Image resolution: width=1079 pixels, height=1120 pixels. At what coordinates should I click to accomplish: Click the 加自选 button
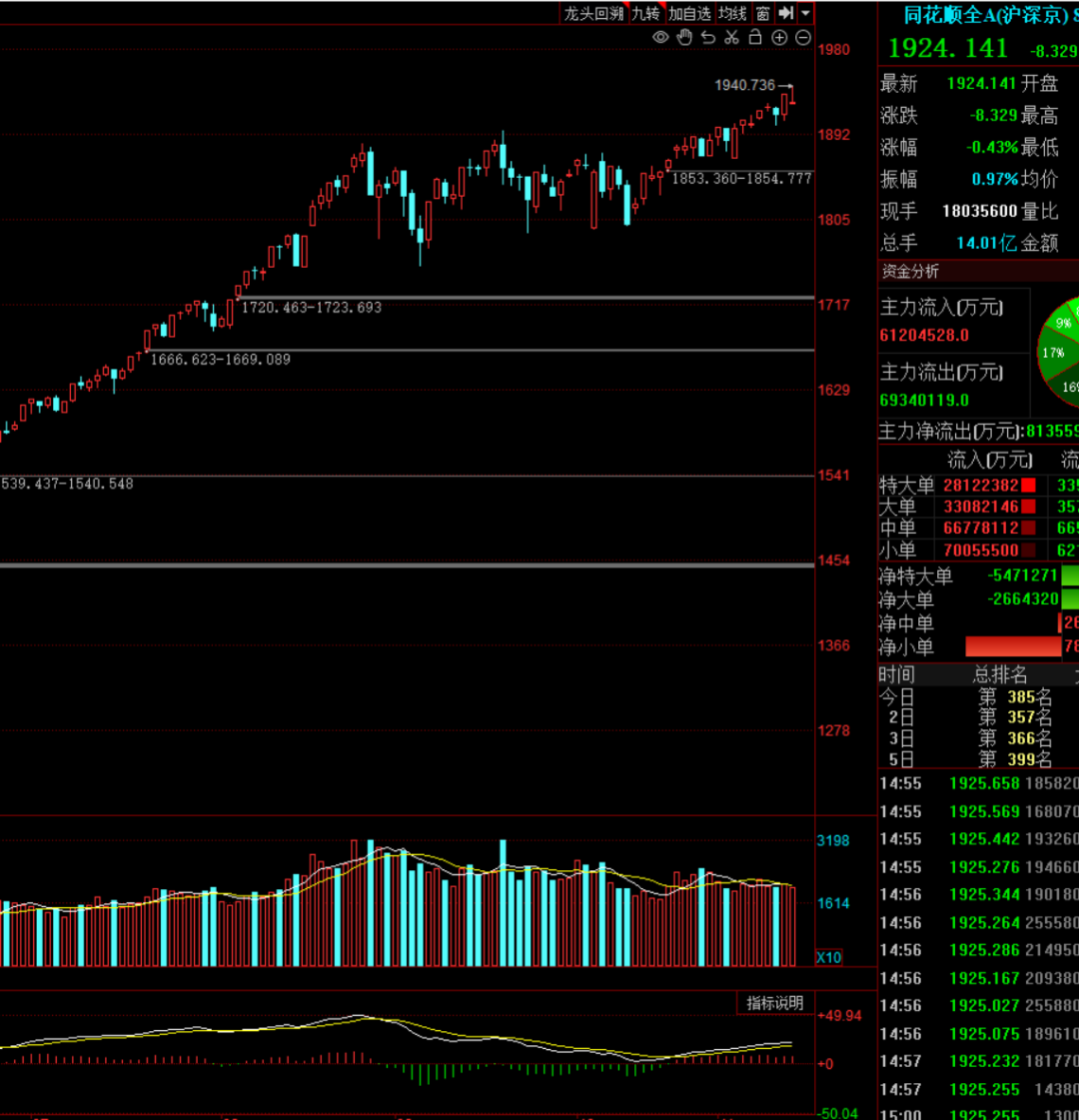point(689,13)
